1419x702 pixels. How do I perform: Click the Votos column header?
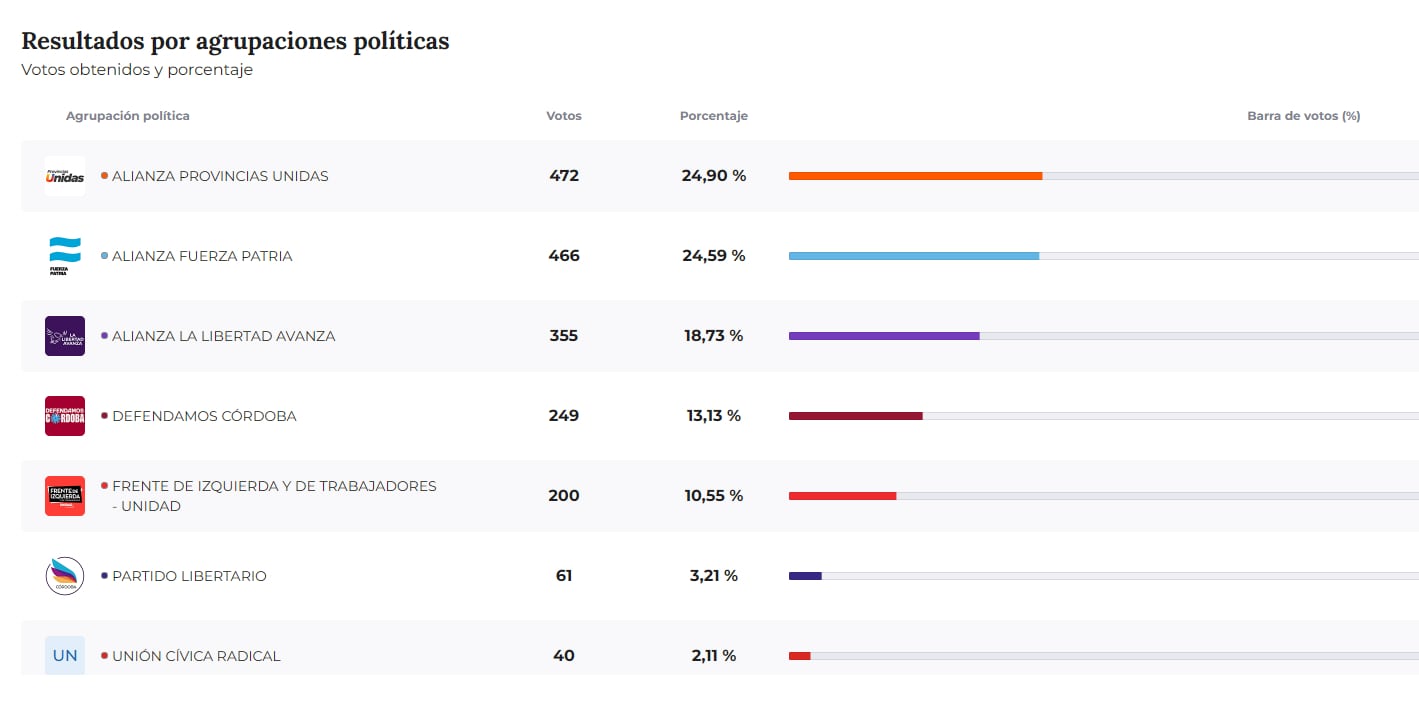pos(564,116)
